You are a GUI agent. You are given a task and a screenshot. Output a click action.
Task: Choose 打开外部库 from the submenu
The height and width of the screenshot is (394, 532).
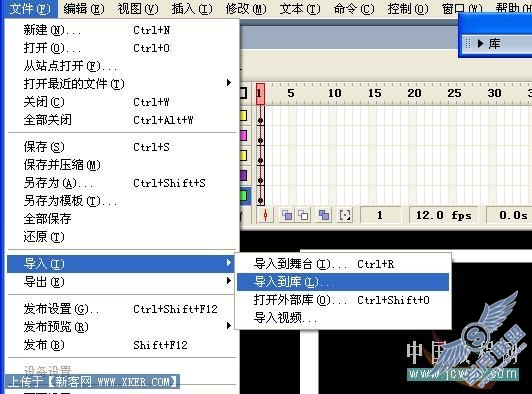(343, 300)
